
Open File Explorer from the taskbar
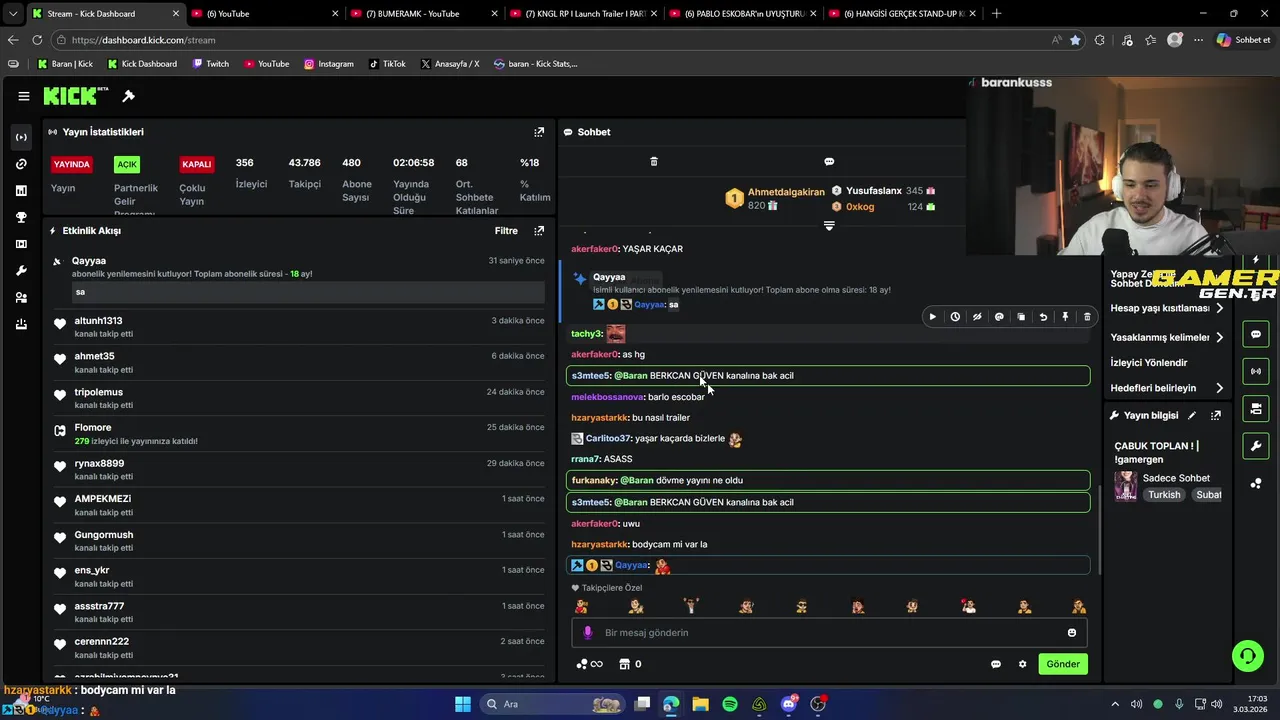tap(700, 704)
